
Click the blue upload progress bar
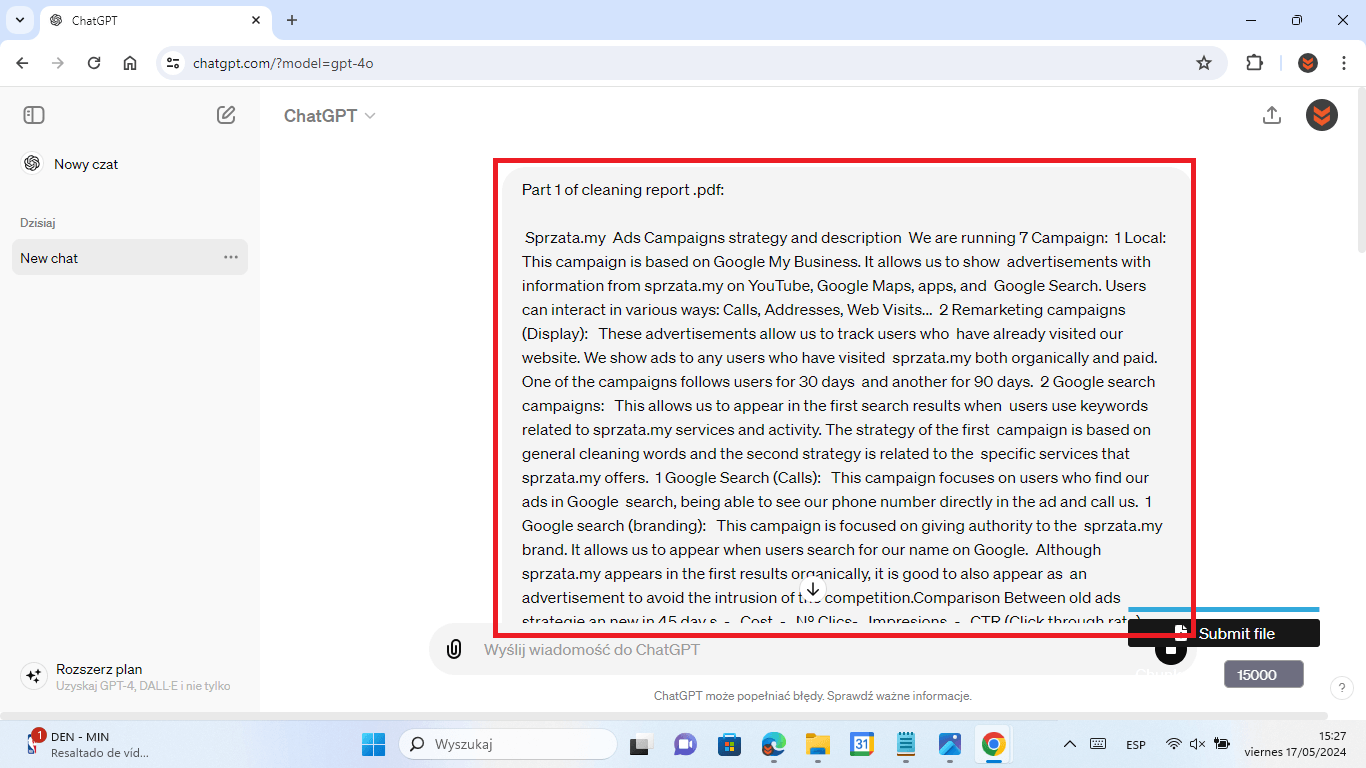tap(1224, 609)
